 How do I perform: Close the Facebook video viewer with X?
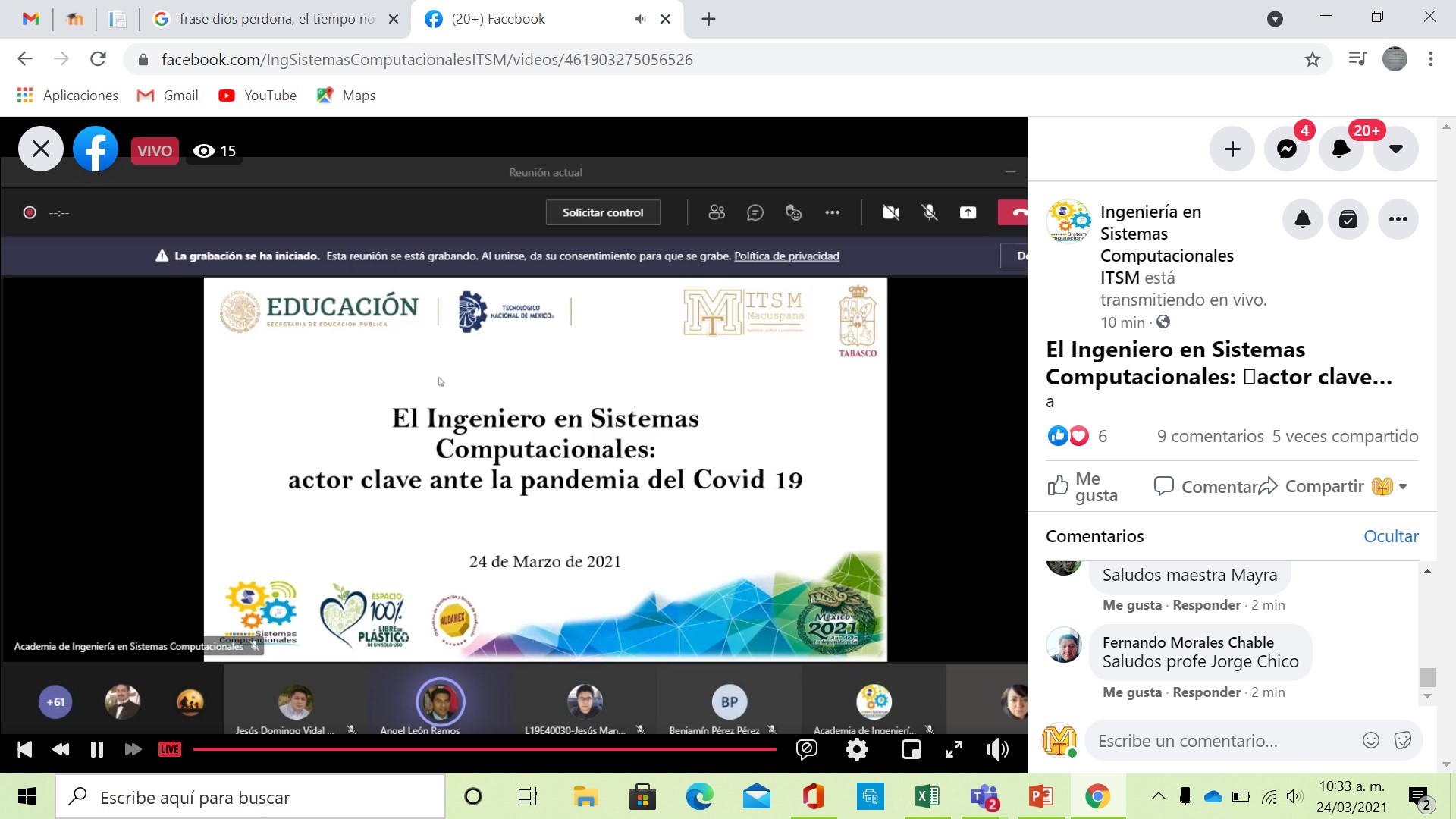click(41, 149)
